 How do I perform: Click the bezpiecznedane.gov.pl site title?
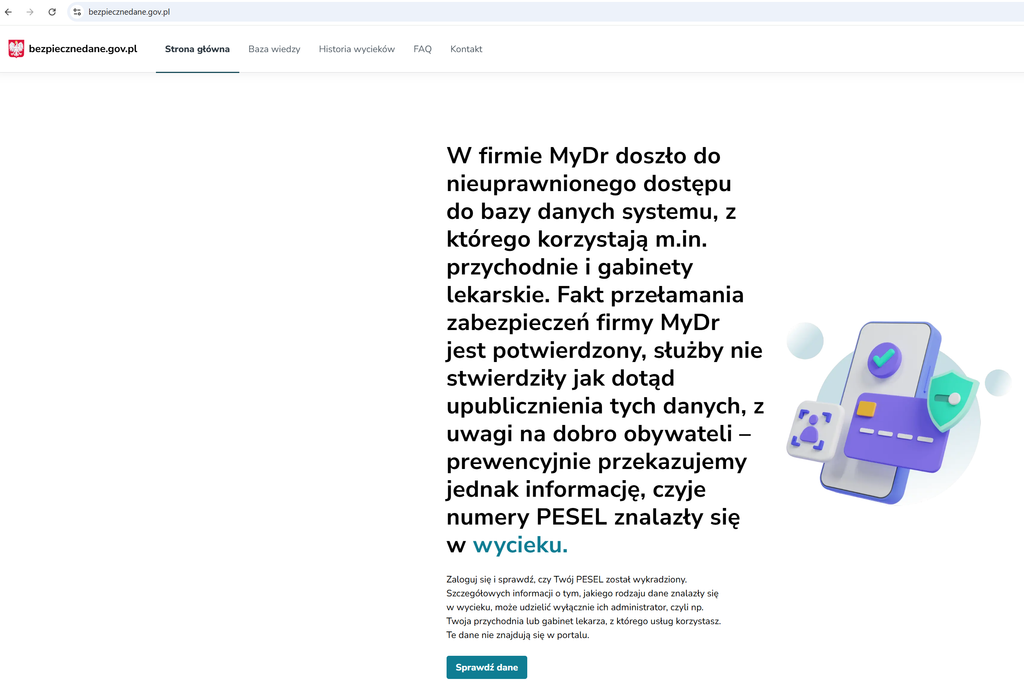83,49
